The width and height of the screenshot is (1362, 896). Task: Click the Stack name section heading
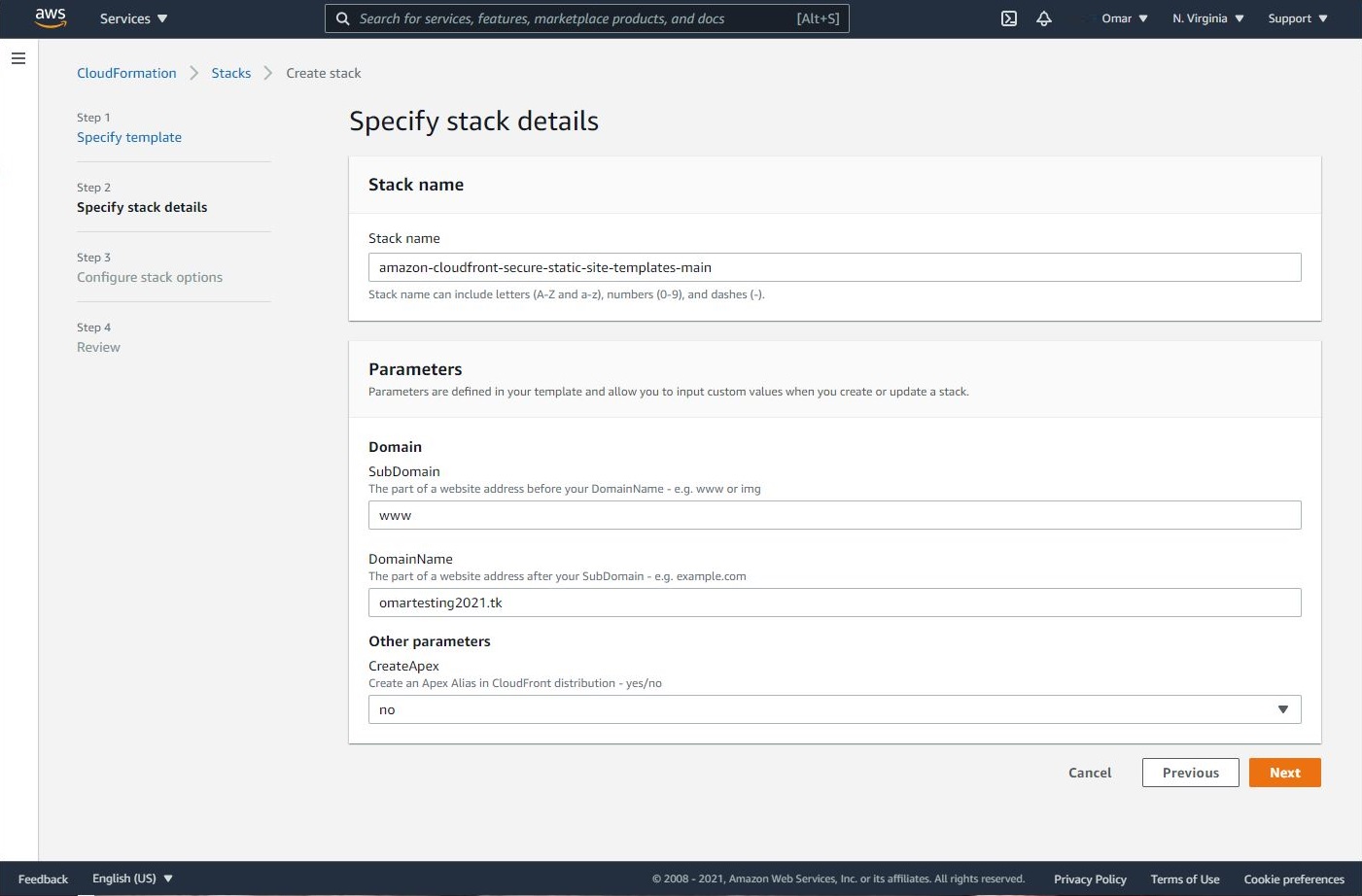coord(416,185)
